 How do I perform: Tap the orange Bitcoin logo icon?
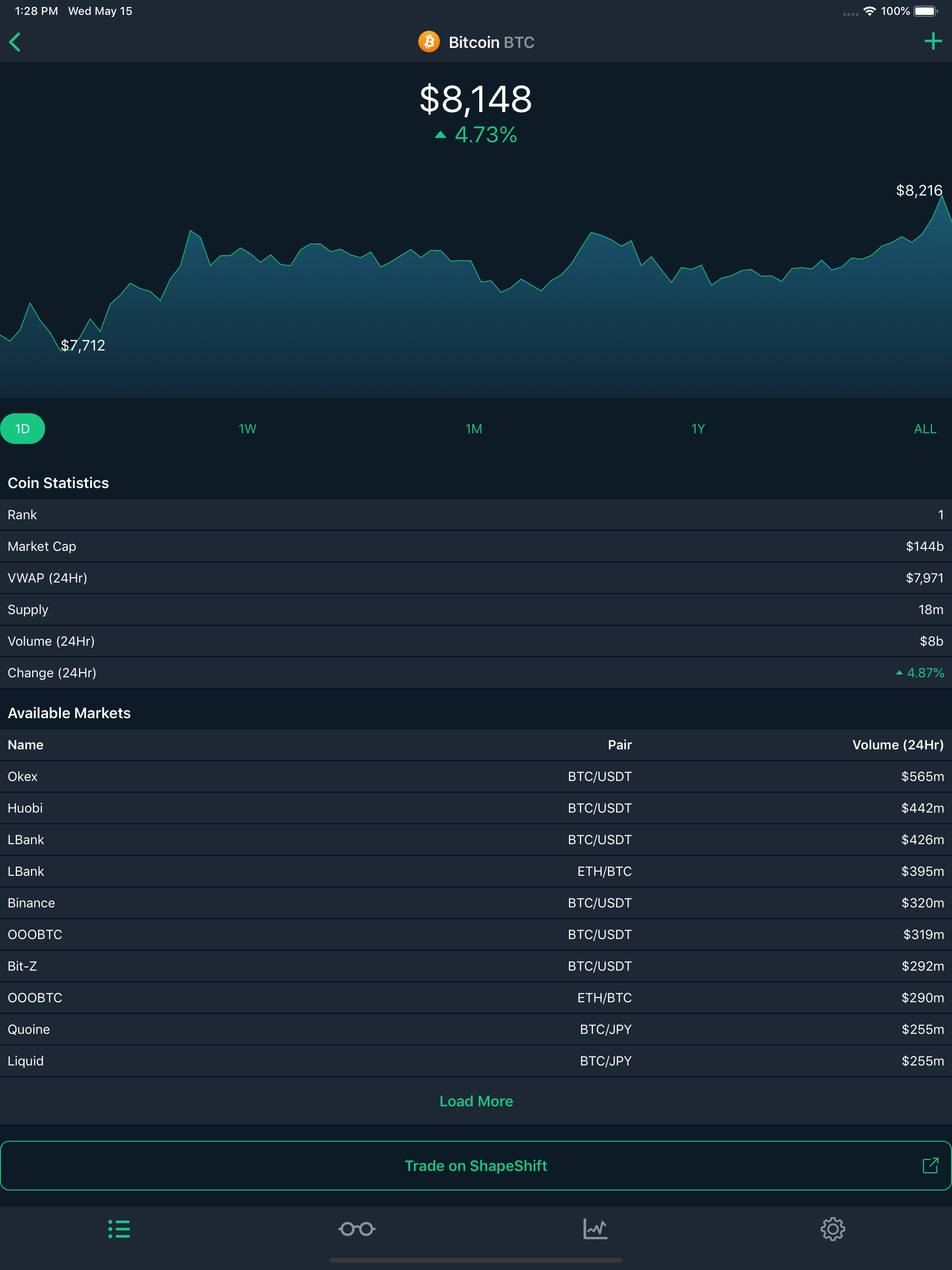429,42
